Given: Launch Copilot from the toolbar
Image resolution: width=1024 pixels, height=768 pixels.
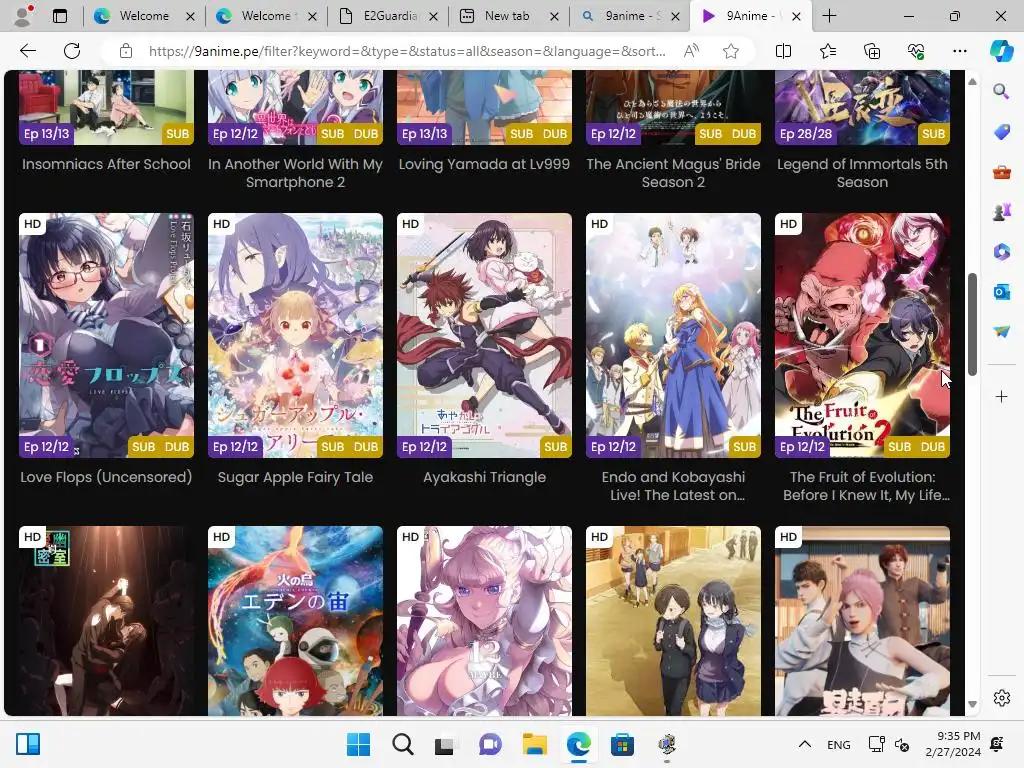Looking at the screenshot, I should tap(1000, 51).
